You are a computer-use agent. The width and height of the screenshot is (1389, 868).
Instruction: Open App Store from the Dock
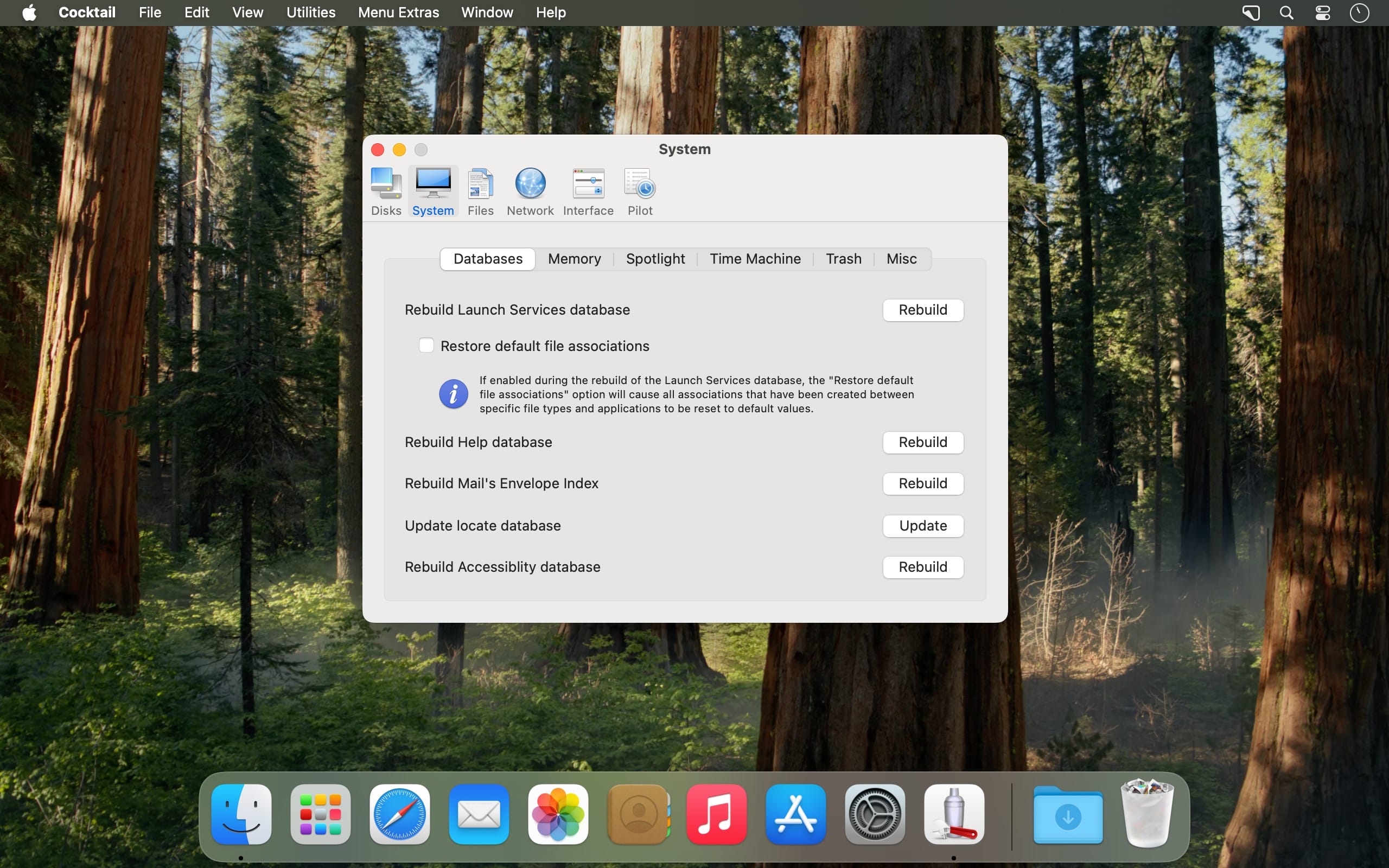tap(795, 814)
